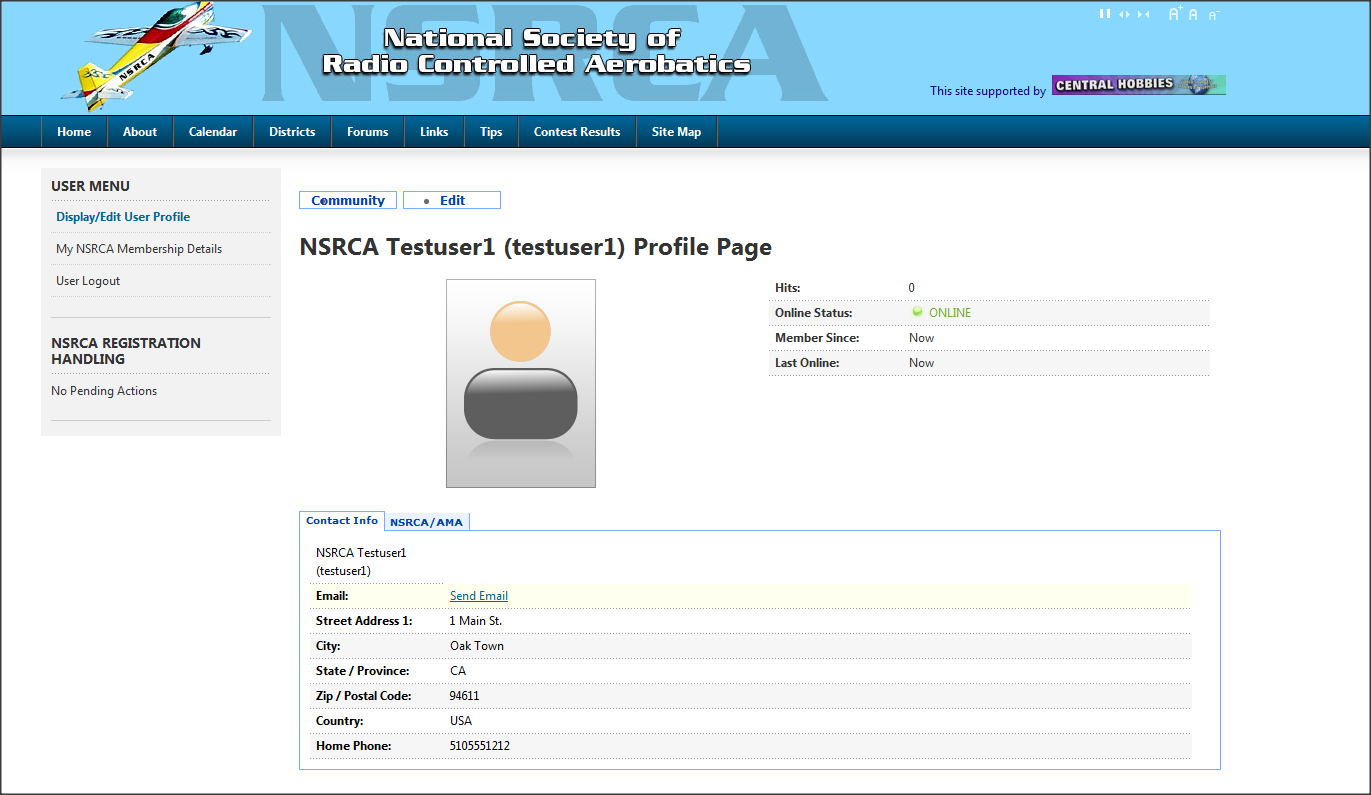Click the Community button
The width and height of the screenshot is (1371, 795).
pos(348,200)
